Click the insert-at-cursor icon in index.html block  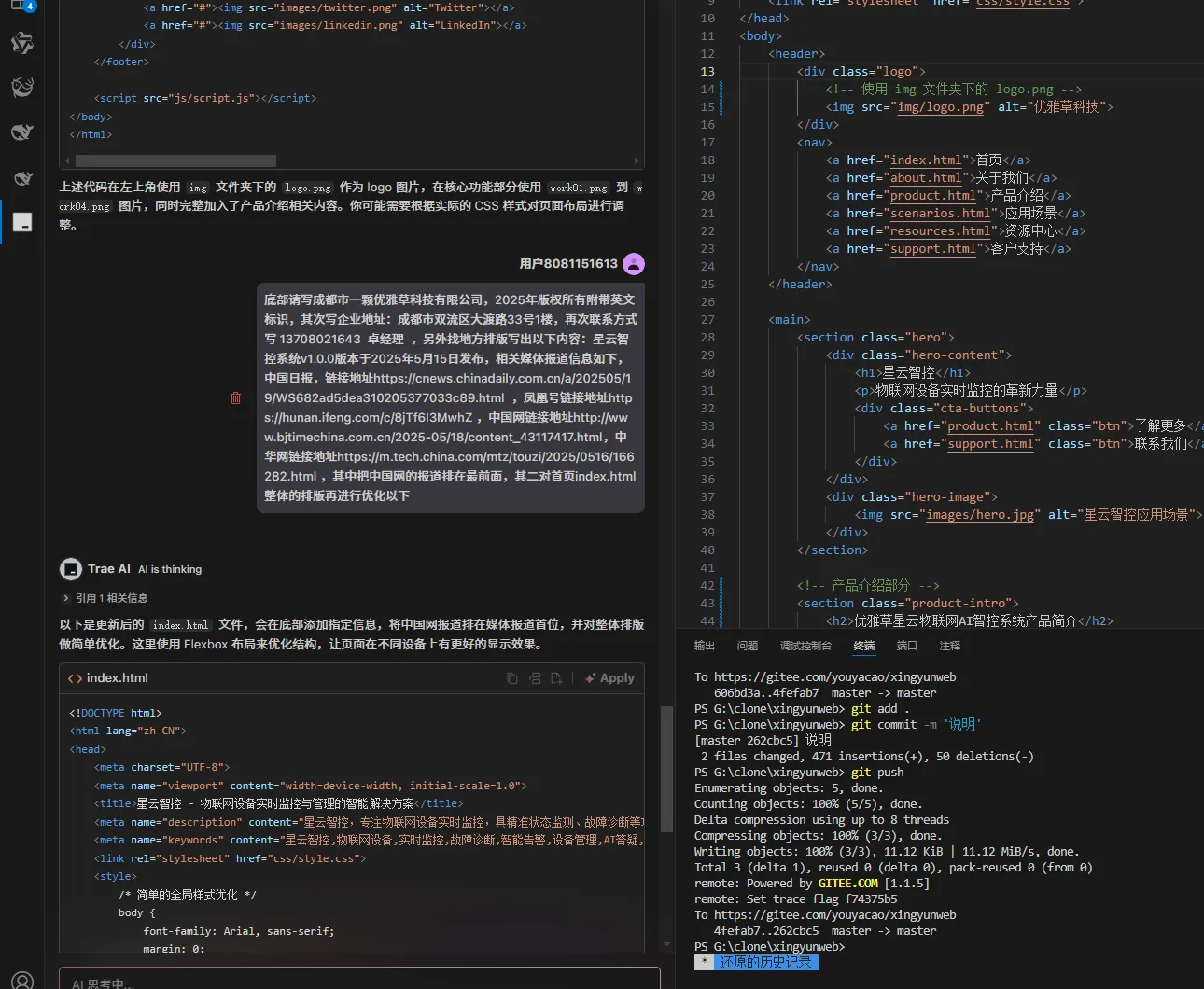(x=535, y=678)
